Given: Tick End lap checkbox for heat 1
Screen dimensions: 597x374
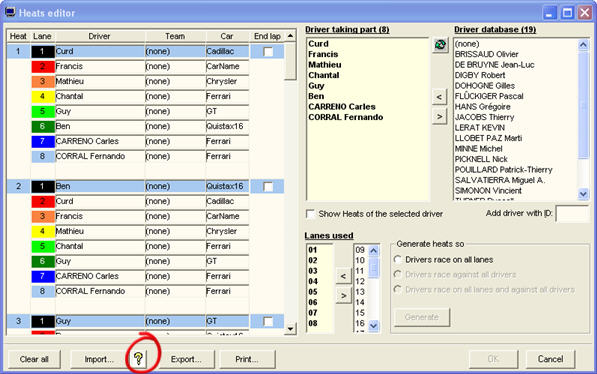Looking at the screenshot, I should [x=268, y=51].
